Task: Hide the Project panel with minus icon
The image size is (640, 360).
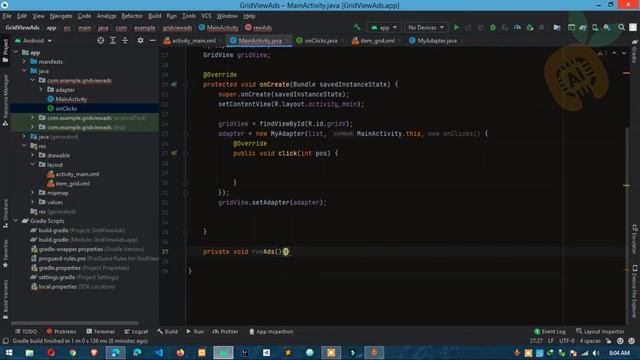Action: point(152,40)
